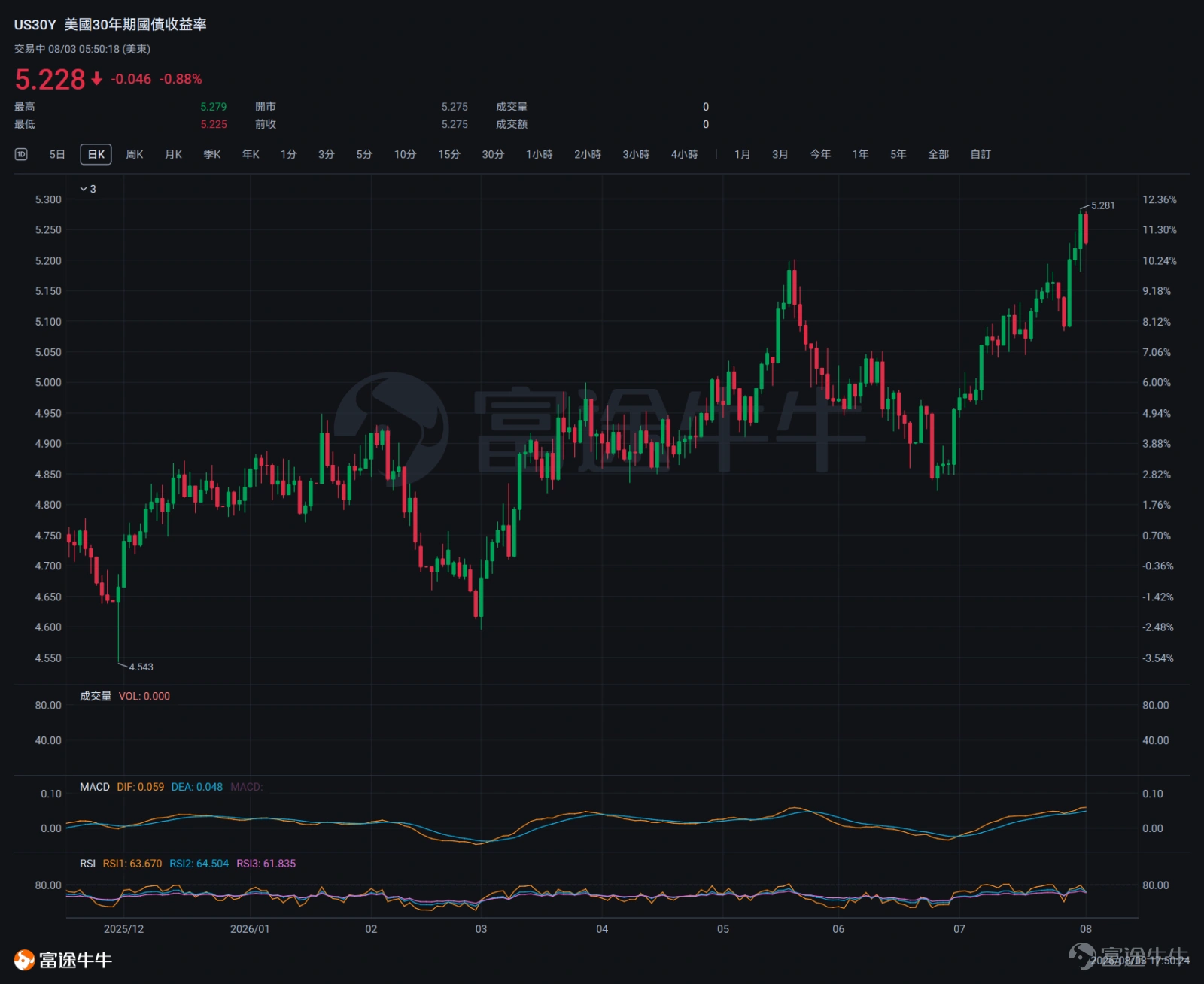Choose the 15分 interval
The width and height of the screenshot is (1204, 984).
tap(449, 154)
